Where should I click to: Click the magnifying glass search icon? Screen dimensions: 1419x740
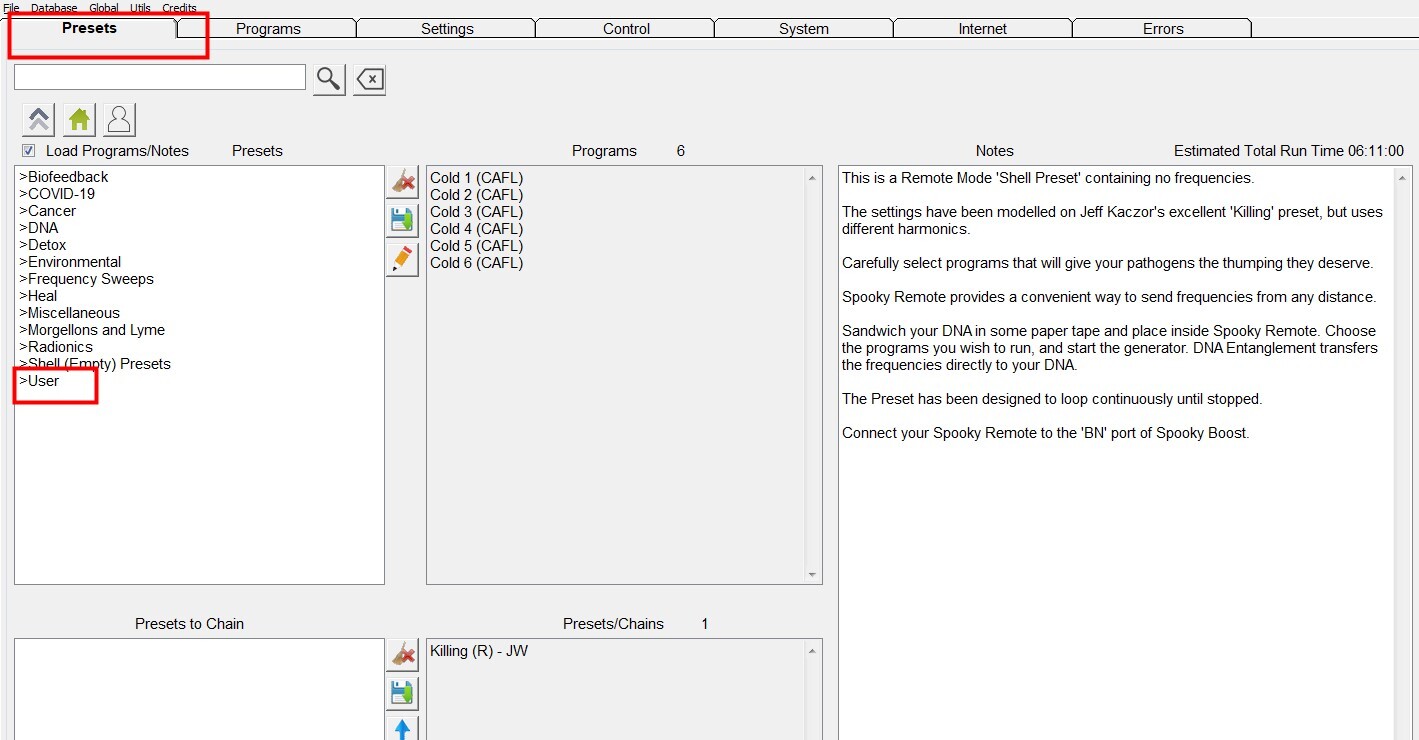tap(329, 79)
